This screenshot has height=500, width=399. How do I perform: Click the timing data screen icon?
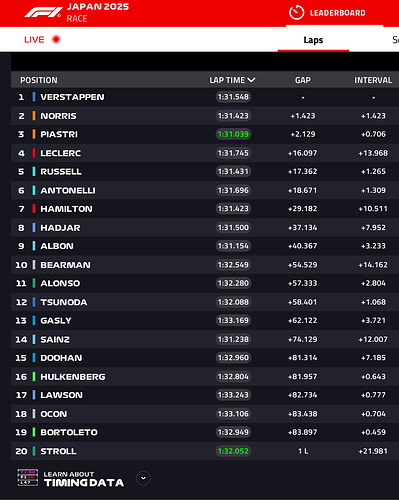(x=27, y=478)
